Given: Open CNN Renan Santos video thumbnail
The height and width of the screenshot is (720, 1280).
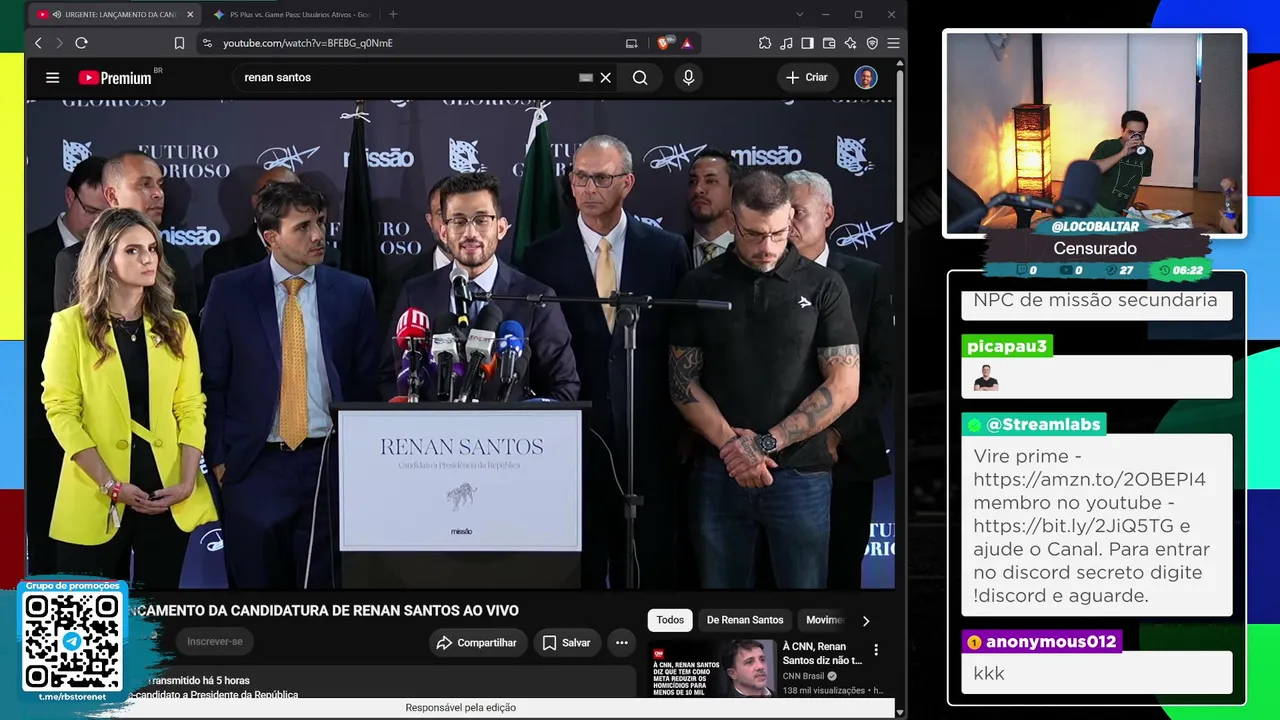Looking at the screenshot, I should click(x=712, y=668).
